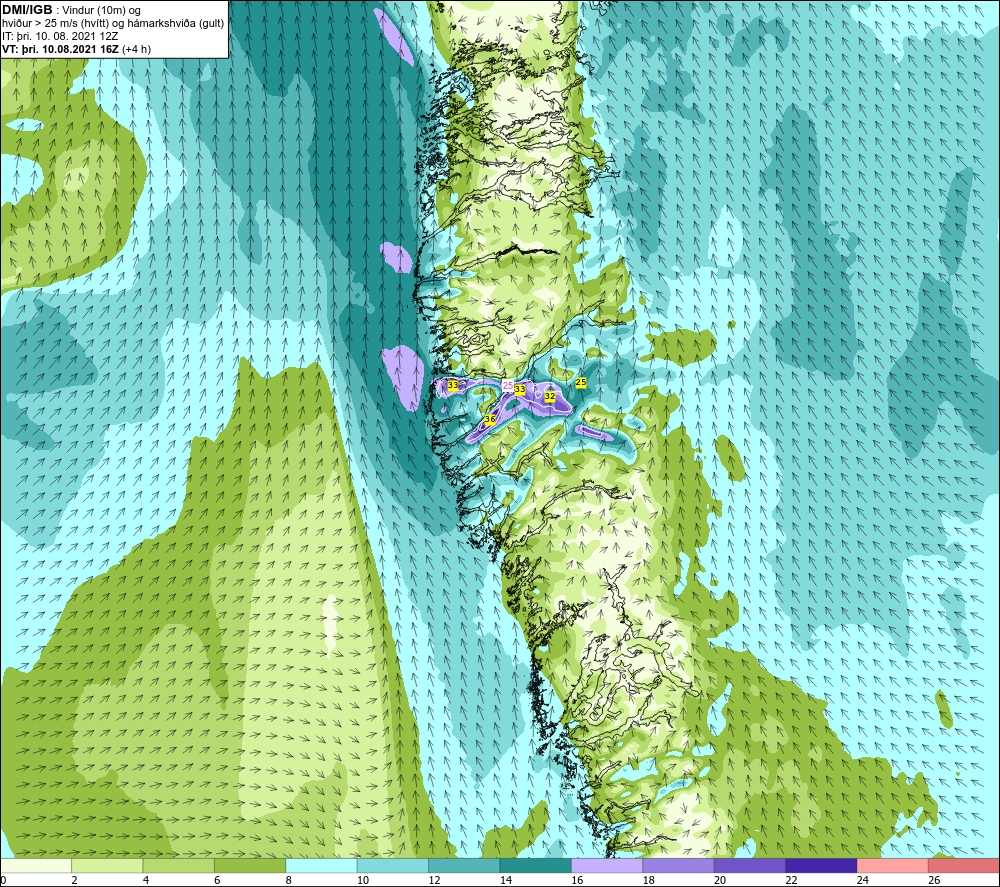Screen dimensions: 1000x887
Task: Click the "Vindur (10m) og" text
Action: pos(101,11)
